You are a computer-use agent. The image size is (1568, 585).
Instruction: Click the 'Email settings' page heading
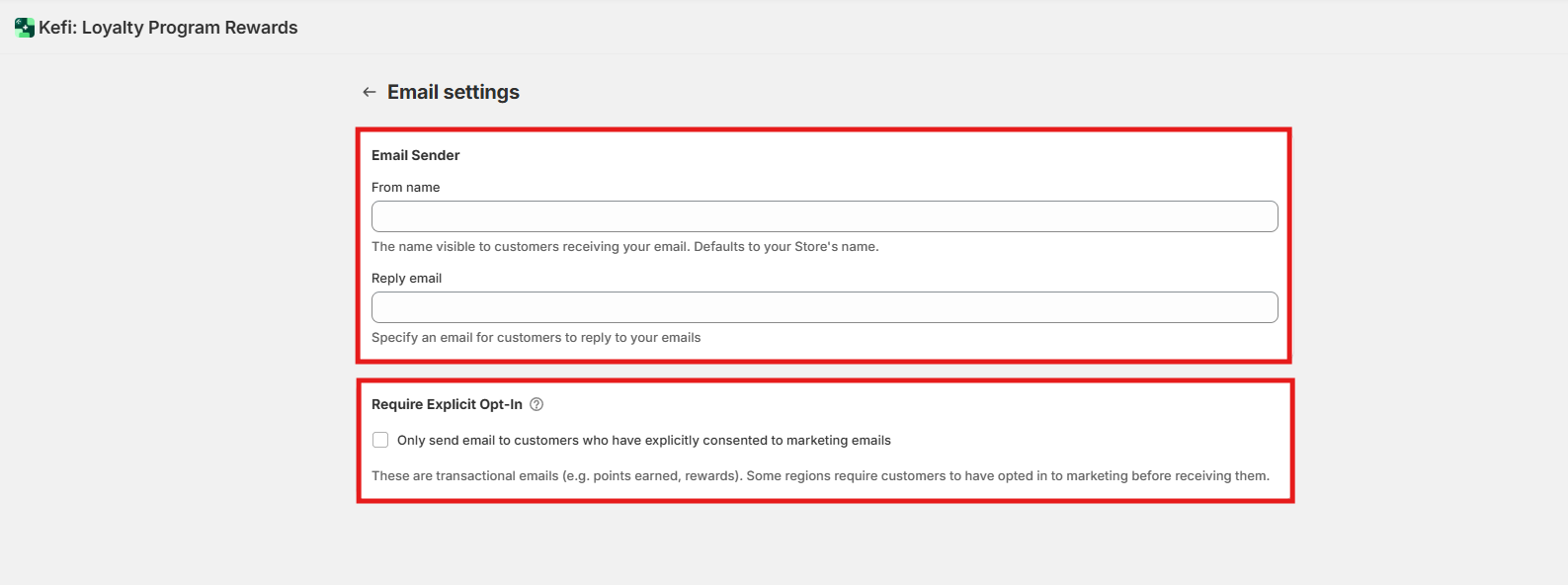(454, 92)
